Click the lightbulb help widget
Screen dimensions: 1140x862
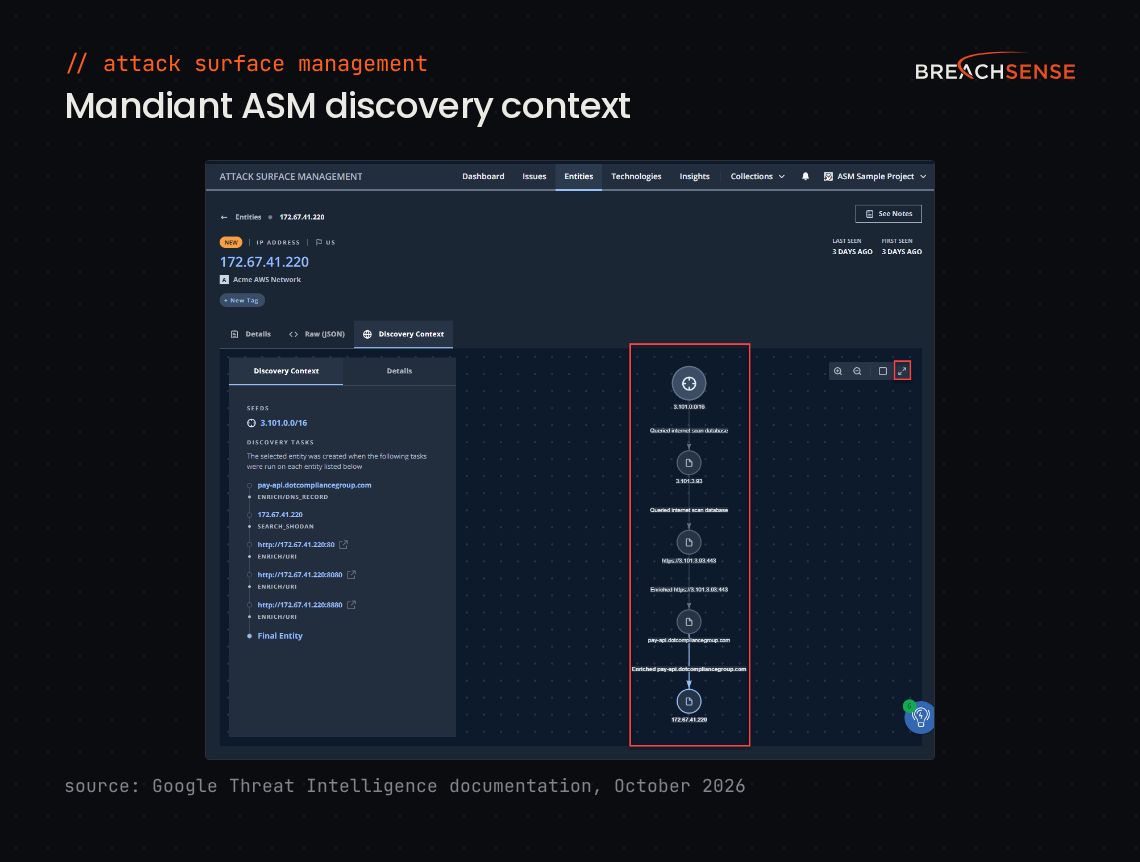(920, 717)
